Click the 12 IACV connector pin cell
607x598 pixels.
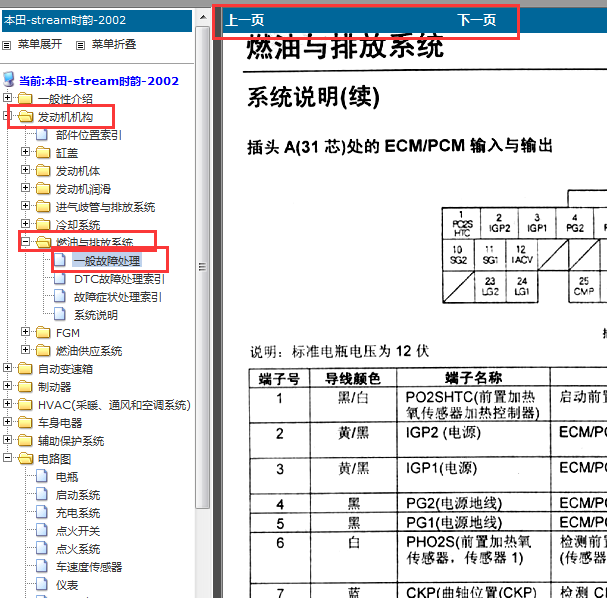tap(521, 254)
